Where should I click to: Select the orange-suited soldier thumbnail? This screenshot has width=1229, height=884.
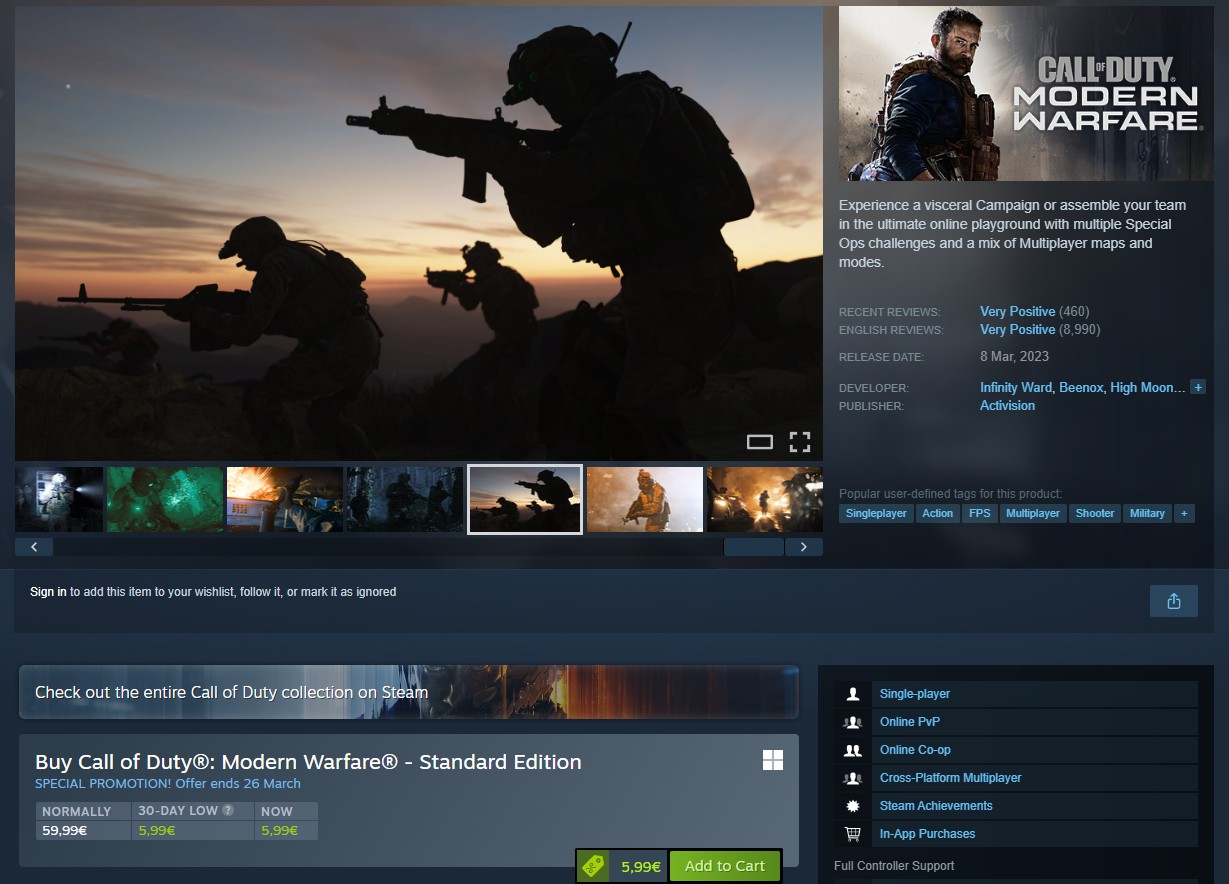point(645,499)
